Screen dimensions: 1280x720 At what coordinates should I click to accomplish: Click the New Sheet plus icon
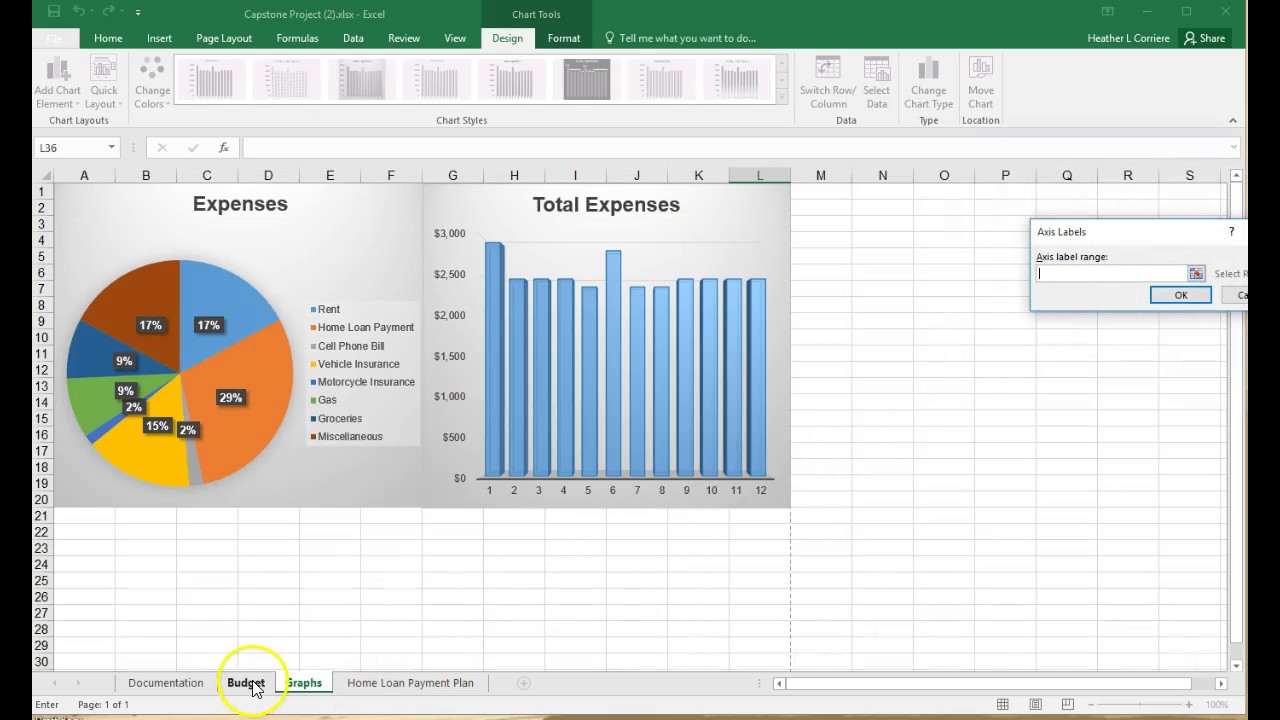tap(523, 683)
